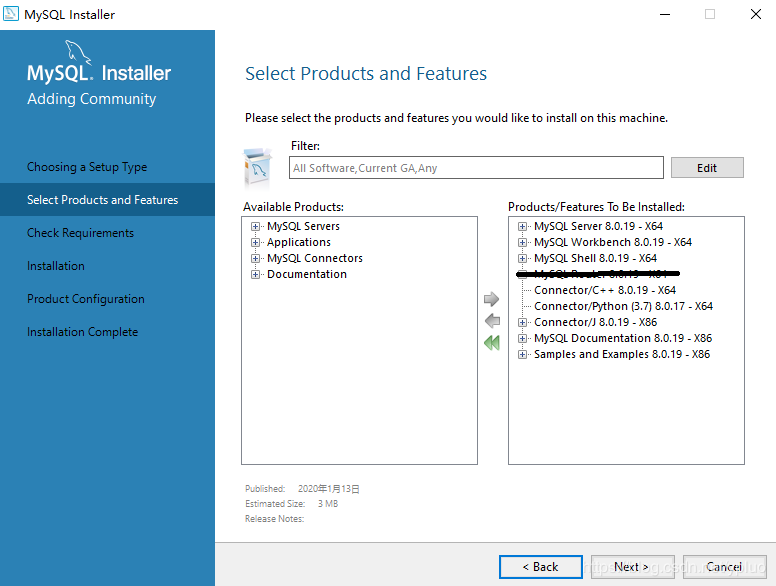The image size is (776, 586).
Task: Select Samples and Examples 8.0.19 - X86 entry
Action: (622, 354)
